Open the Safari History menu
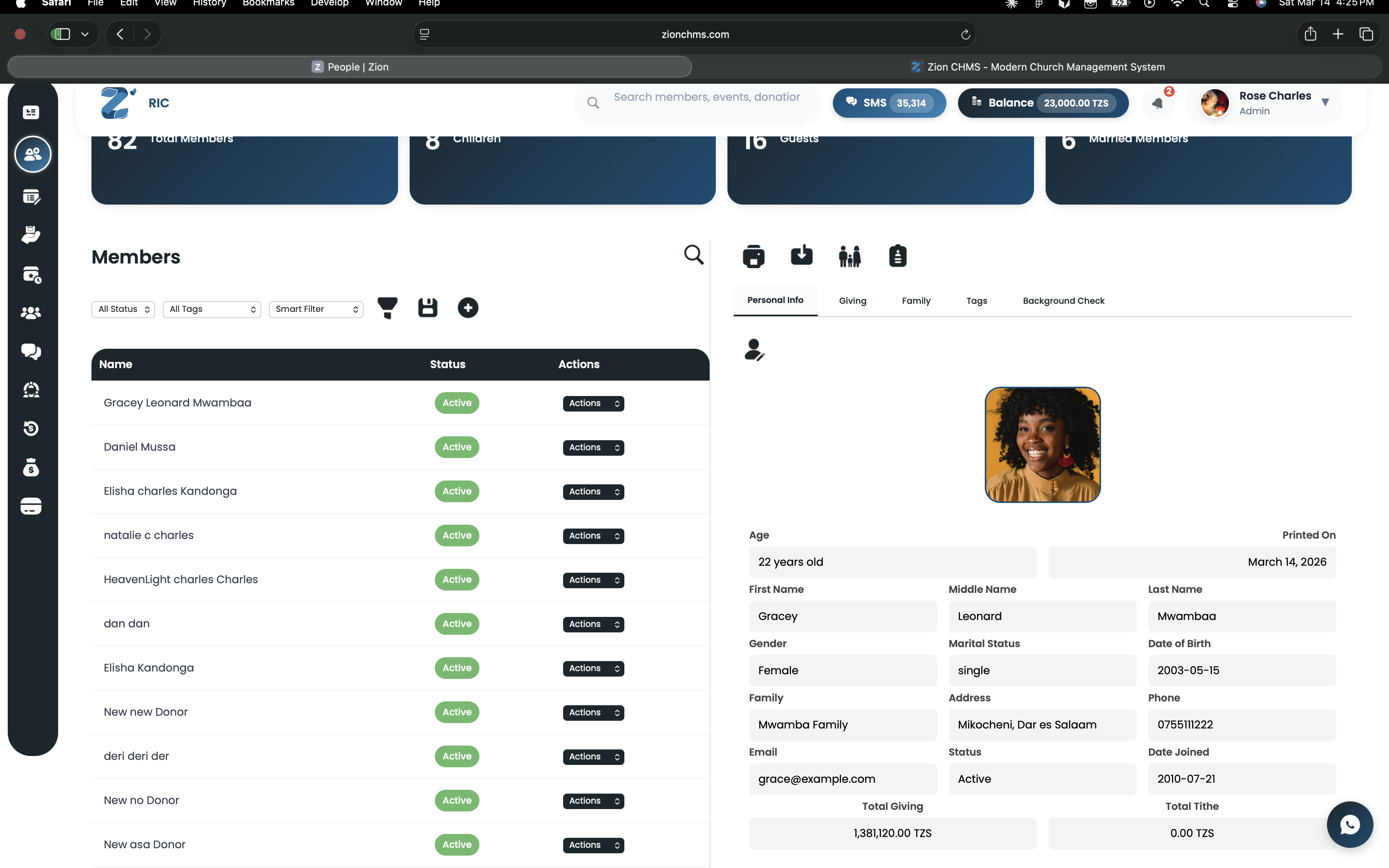The image size is (1389, 868). (209, 3)
